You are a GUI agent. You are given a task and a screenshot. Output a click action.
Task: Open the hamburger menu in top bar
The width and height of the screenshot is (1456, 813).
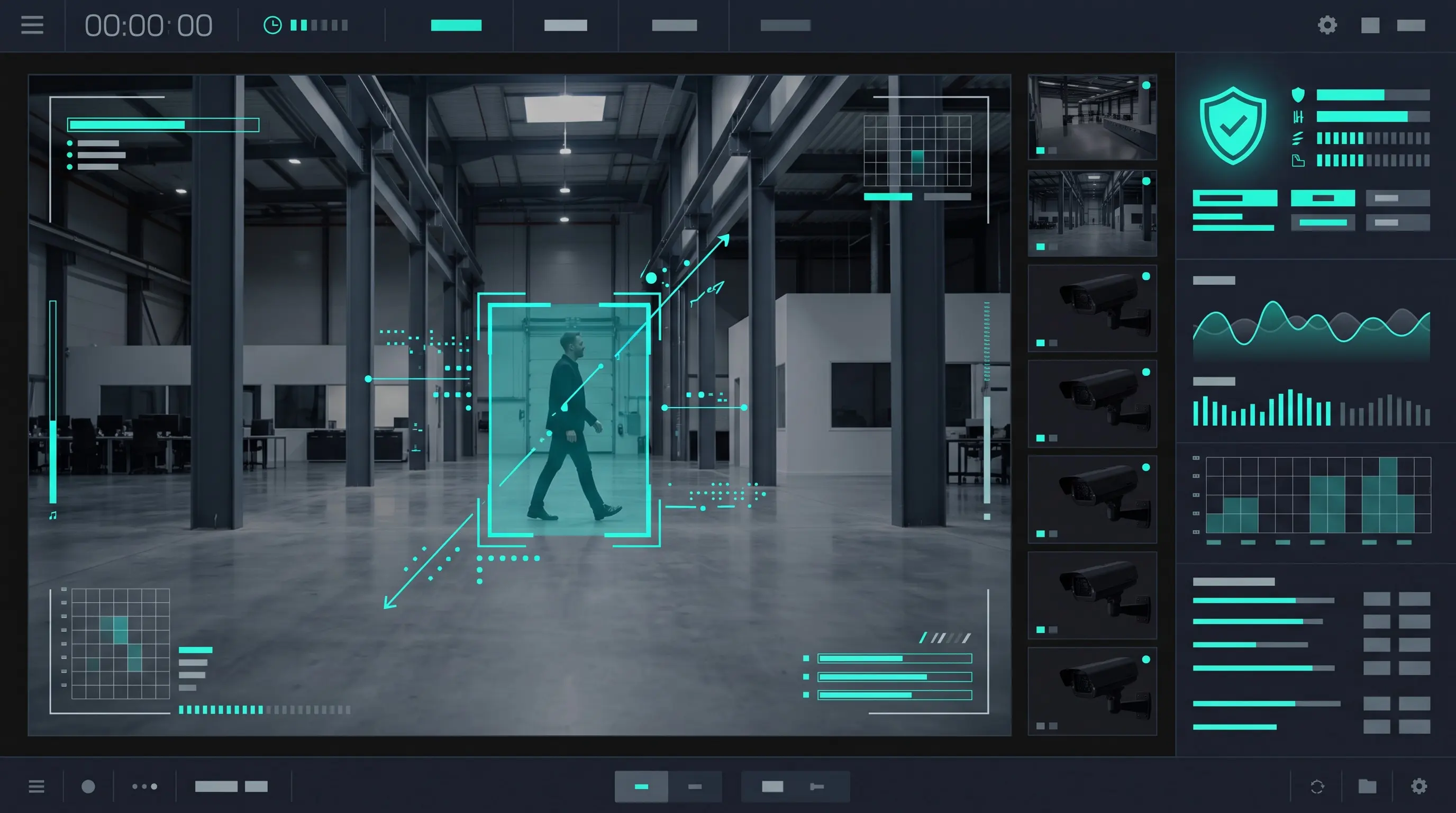click(x=32, y=25)
